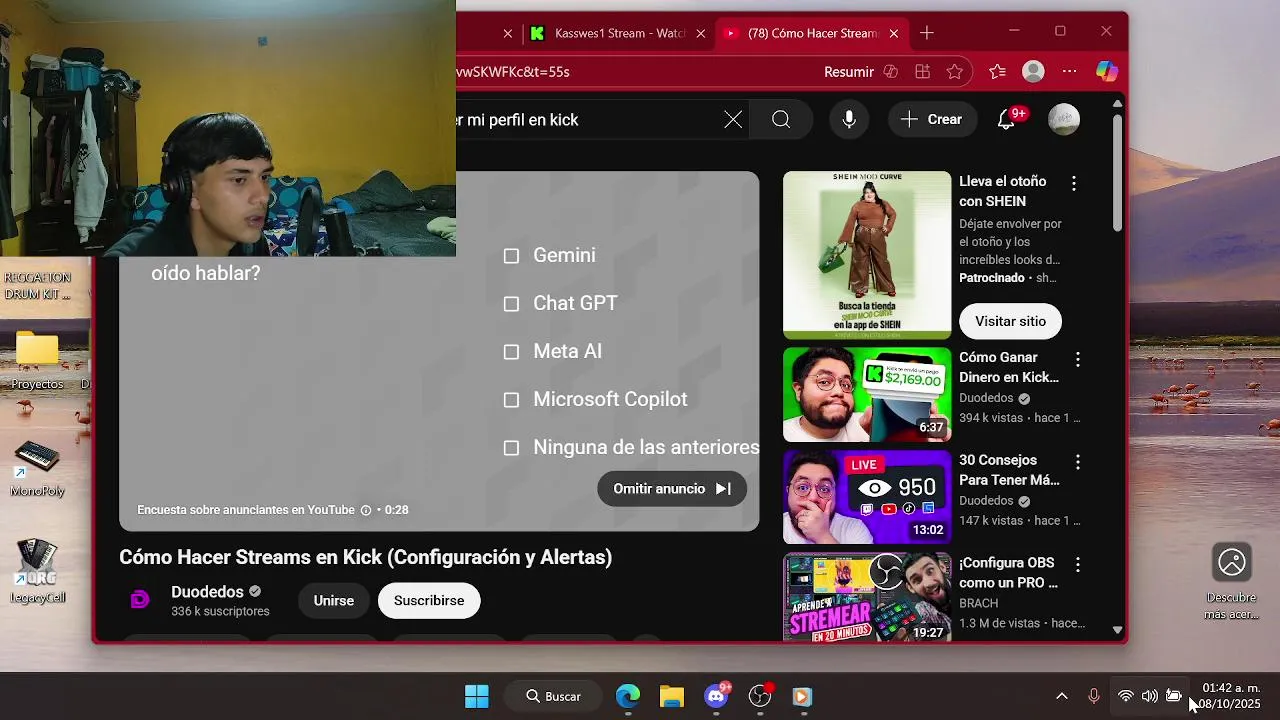Open the Copilot icon in Edge toolbar

click(1106, 72)
